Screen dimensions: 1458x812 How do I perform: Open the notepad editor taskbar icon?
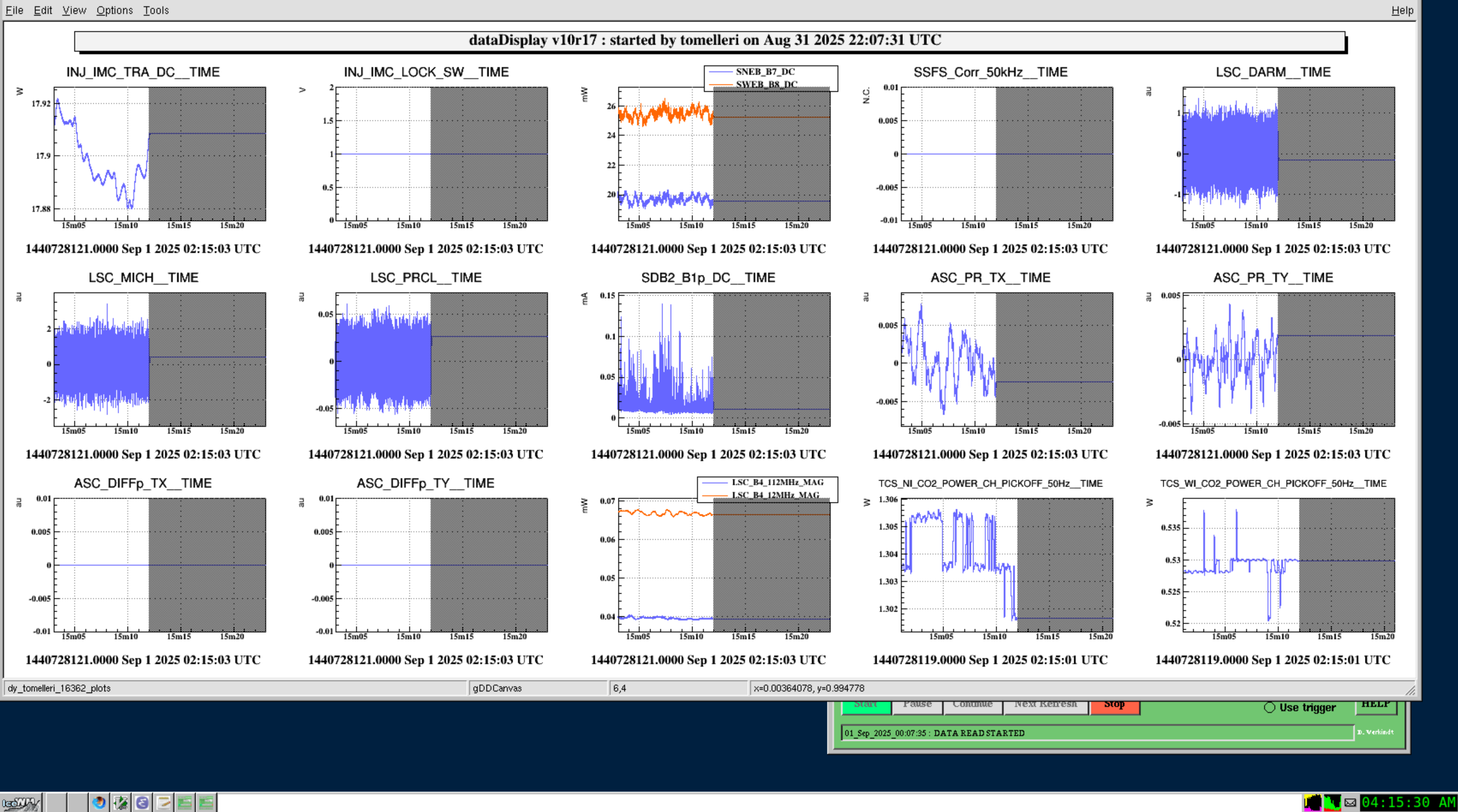click(x=163, y=803)
